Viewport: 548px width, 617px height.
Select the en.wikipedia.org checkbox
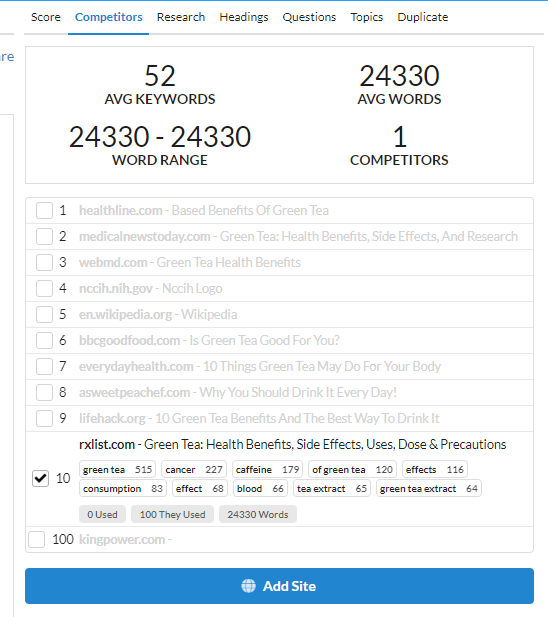coord(44,314)
